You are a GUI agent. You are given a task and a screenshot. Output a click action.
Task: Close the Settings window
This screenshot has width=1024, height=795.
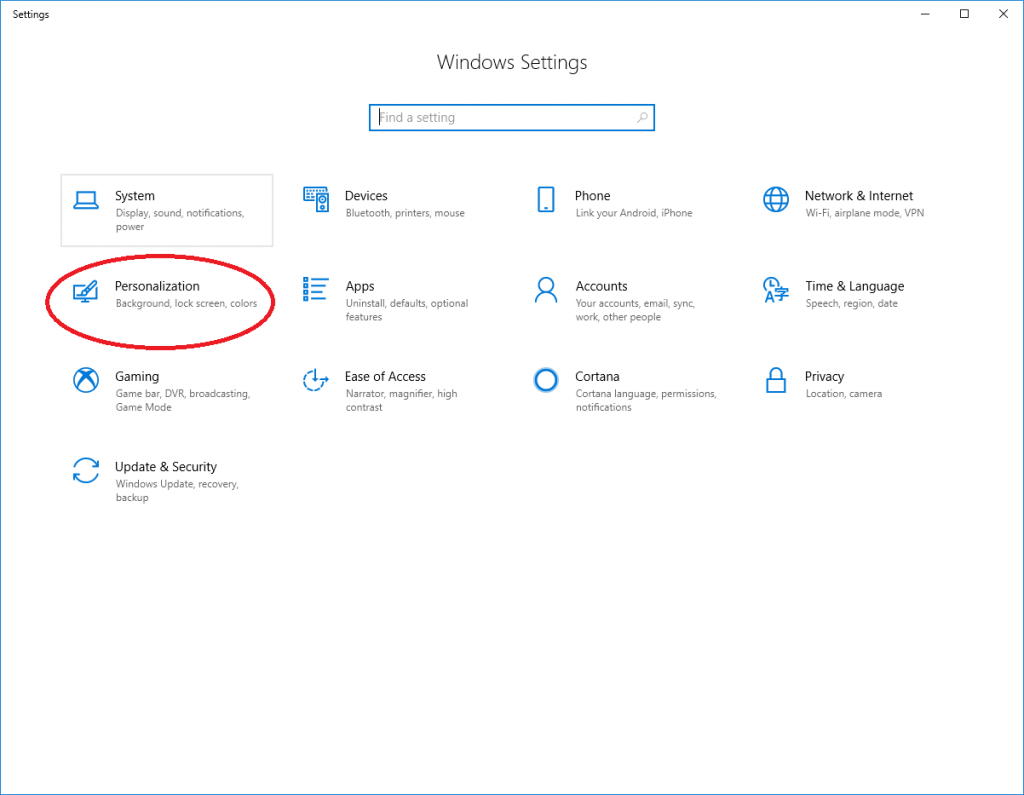point(1003,14)
